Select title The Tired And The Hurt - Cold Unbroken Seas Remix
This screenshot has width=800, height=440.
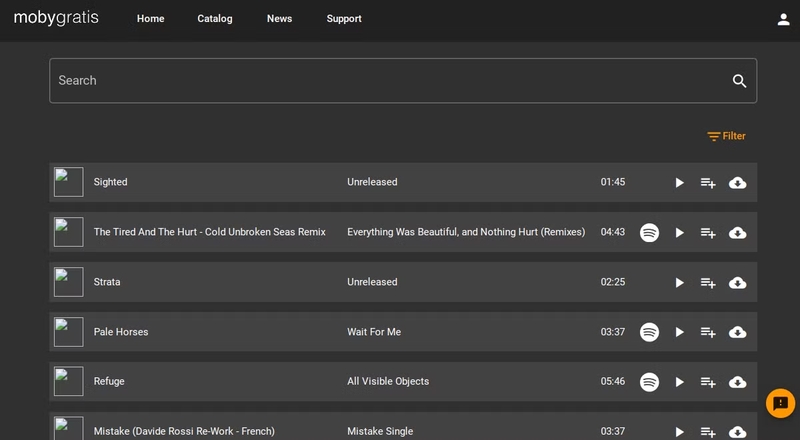point(210,232)
